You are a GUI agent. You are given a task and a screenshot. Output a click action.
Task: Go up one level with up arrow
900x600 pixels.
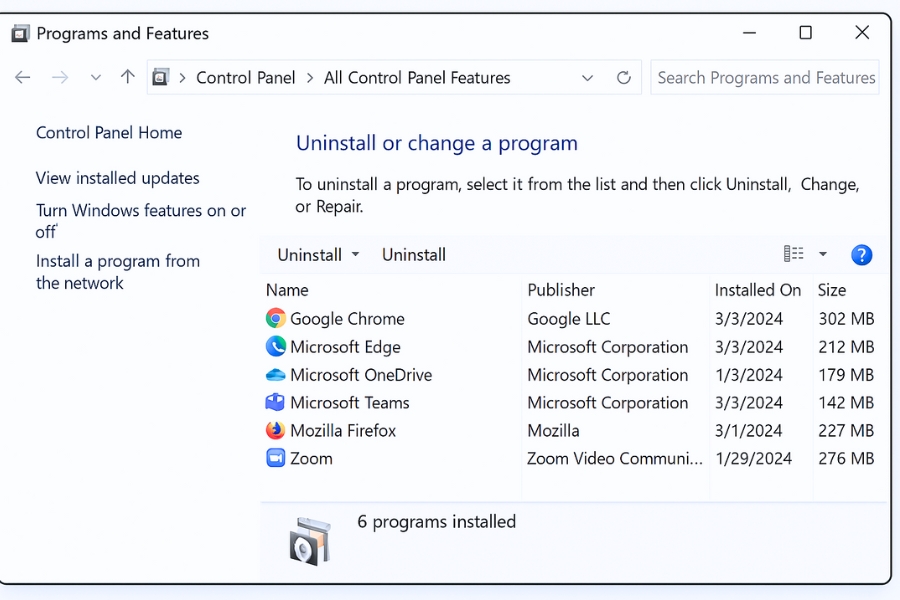tap(127, 78)
